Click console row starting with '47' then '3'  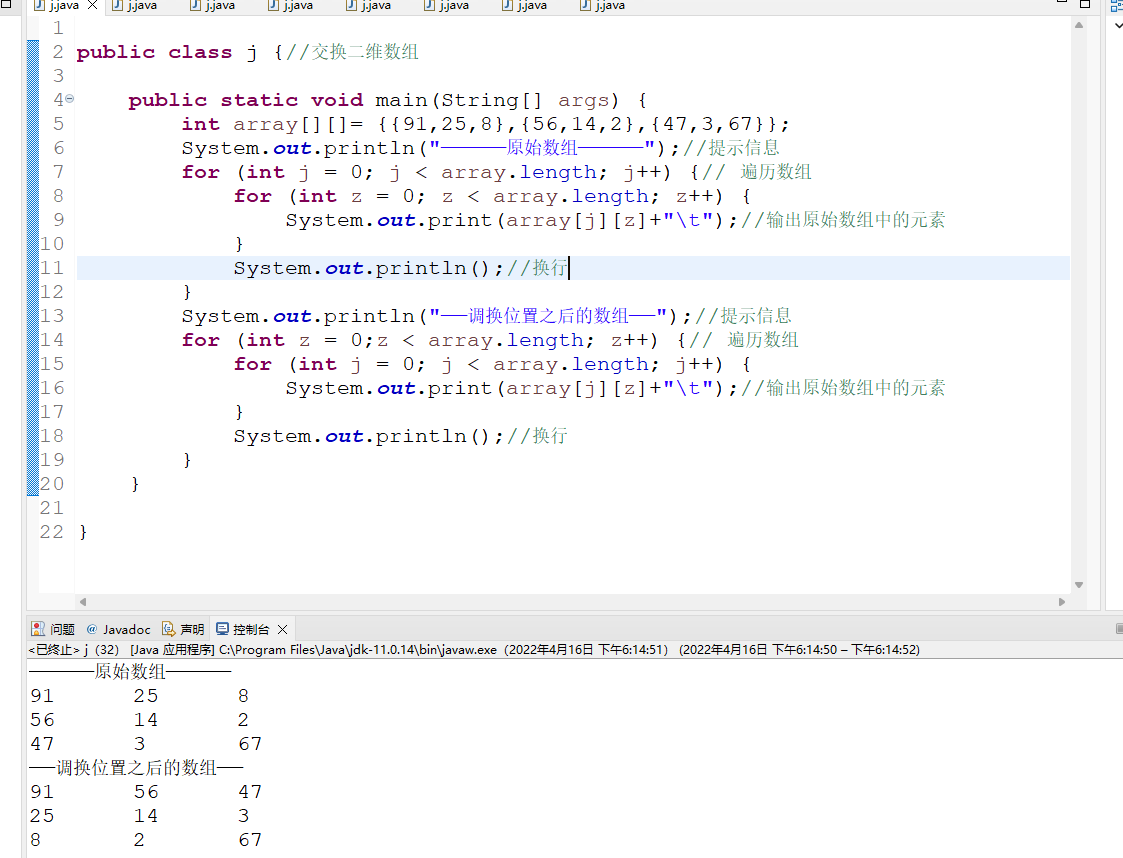pyautogui.click(x=146, y=743)
